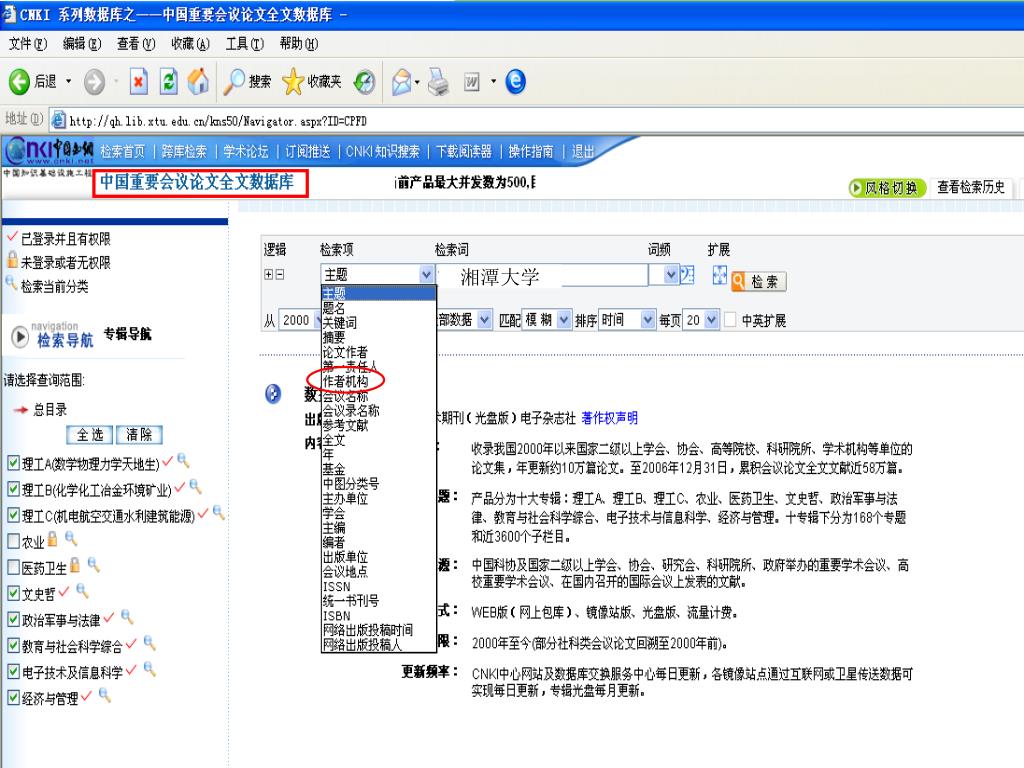Open the 匹配 模糊 dropdown

pos(564,320)
